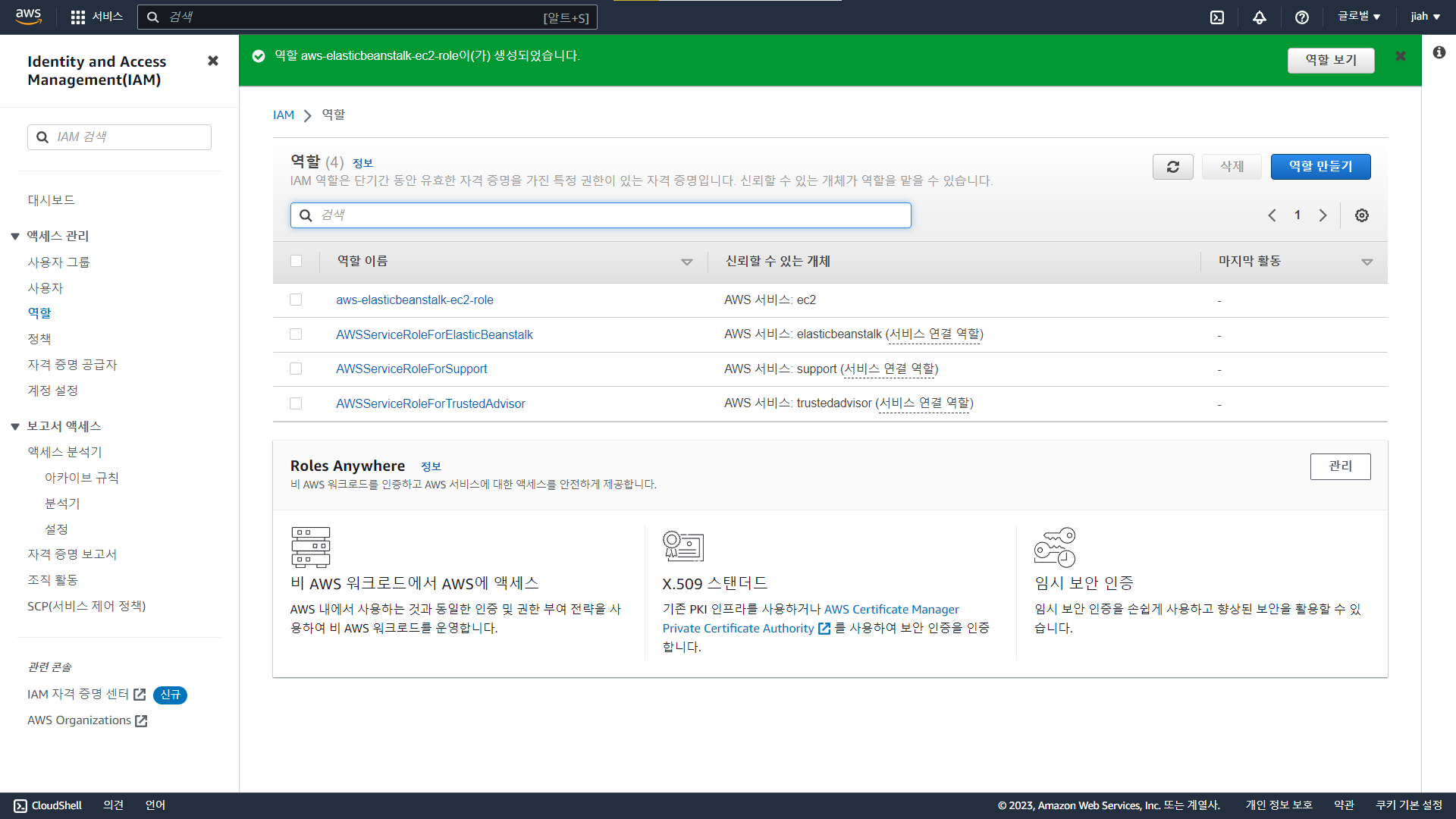Open 아카이브 규칙 in the sidebar
This screenshot has height=819, width=1456.
pos(82,478)
